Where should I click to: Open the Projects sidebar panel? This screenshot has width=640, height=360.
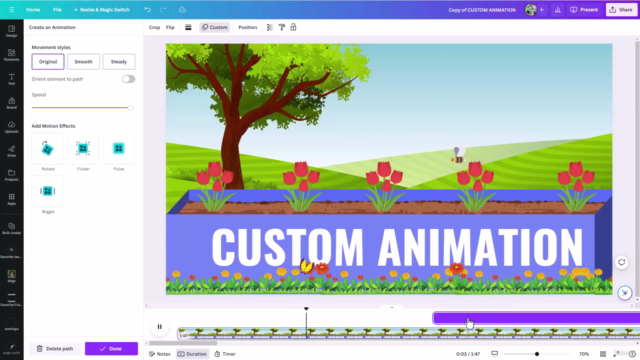11,175
